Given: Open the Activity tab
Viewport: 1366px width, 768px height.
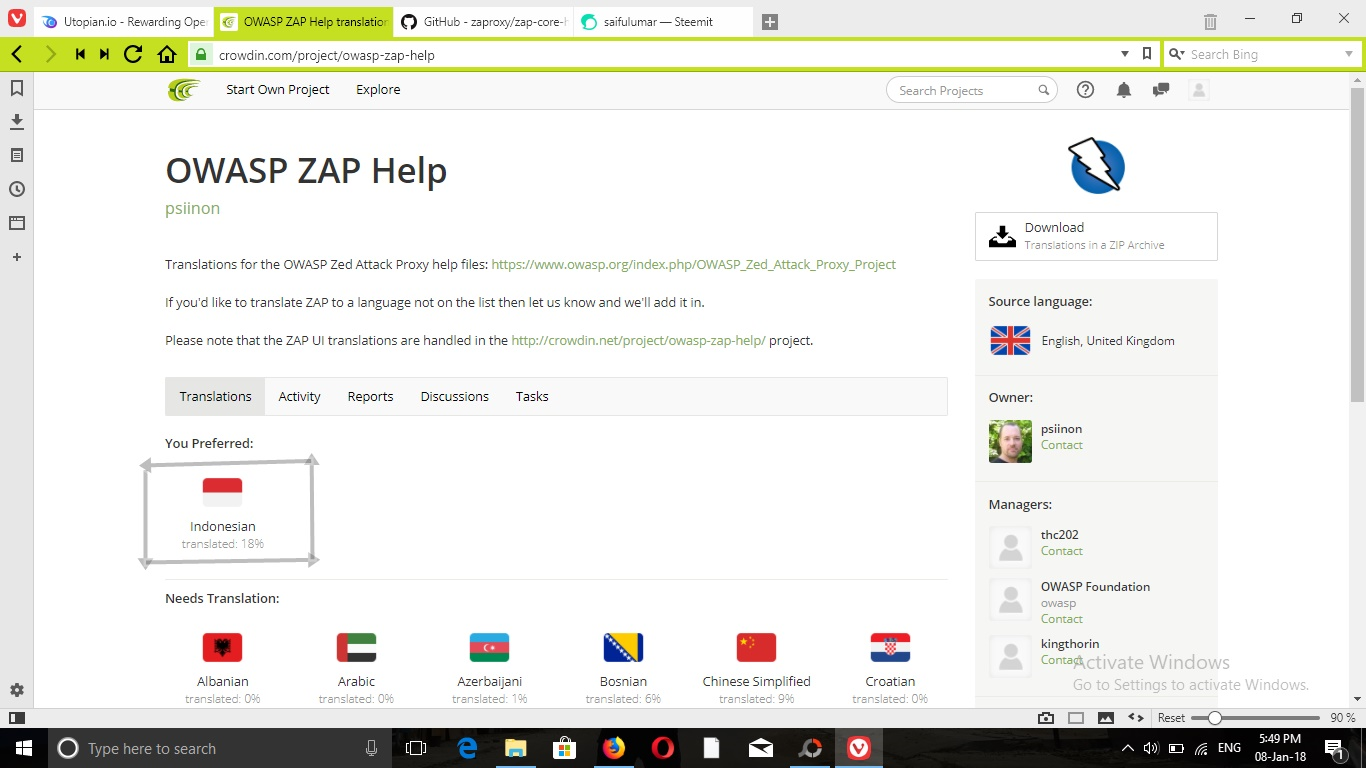Looking at the screenshot, I should (300, 397).
